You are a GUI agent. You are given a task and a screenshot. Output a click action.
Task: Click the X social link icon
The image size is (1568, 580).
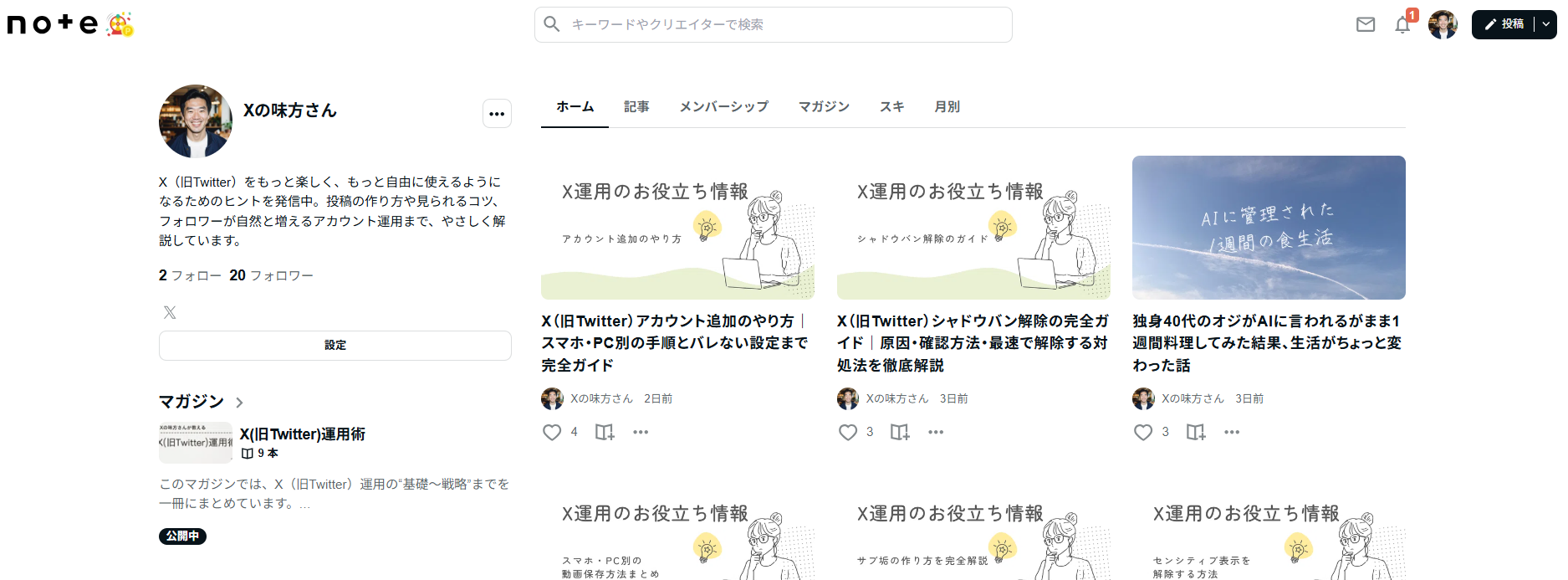point(170,312)
